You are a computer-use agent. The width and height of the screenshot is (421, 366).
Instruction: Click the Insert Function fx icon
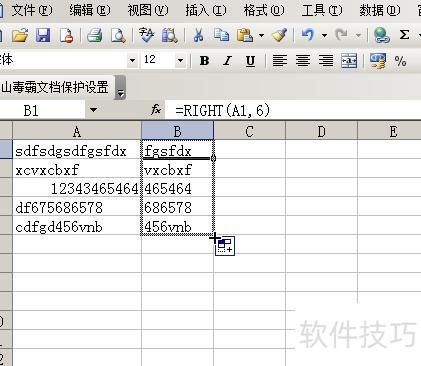[156, 110]
